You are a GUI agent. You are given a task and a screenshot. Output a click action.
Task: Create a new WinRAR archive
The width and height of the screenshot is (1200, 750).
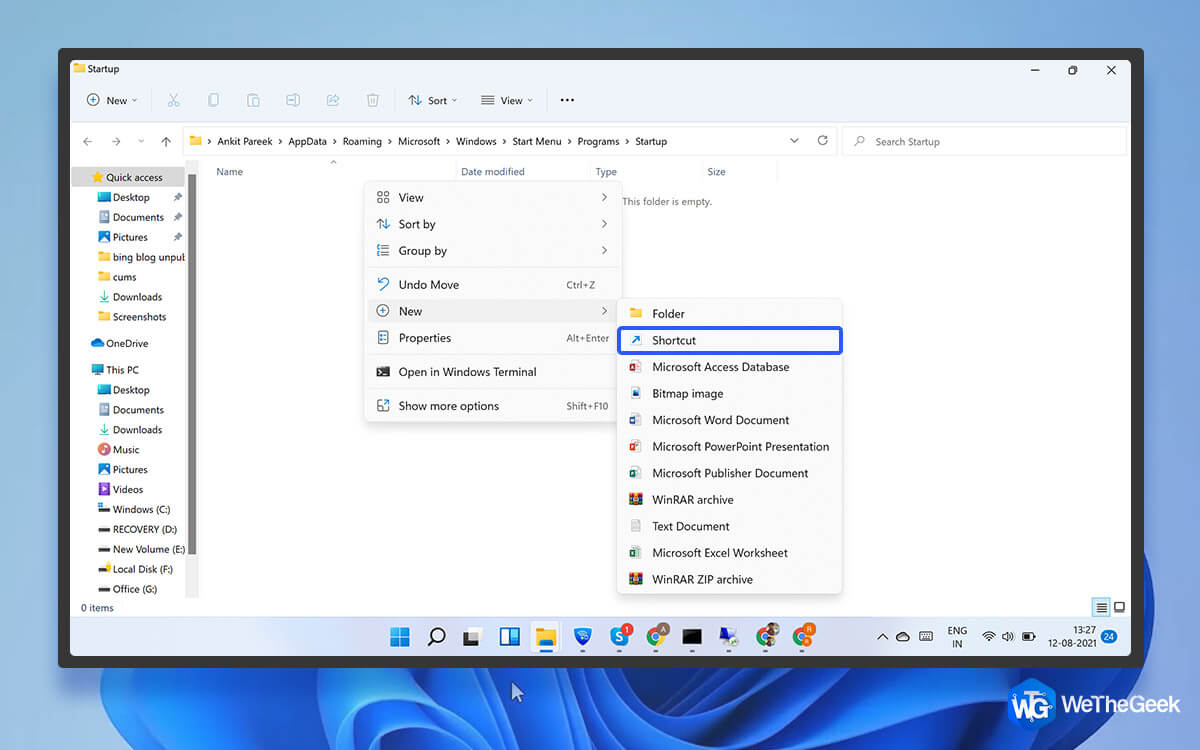[730, 499]
